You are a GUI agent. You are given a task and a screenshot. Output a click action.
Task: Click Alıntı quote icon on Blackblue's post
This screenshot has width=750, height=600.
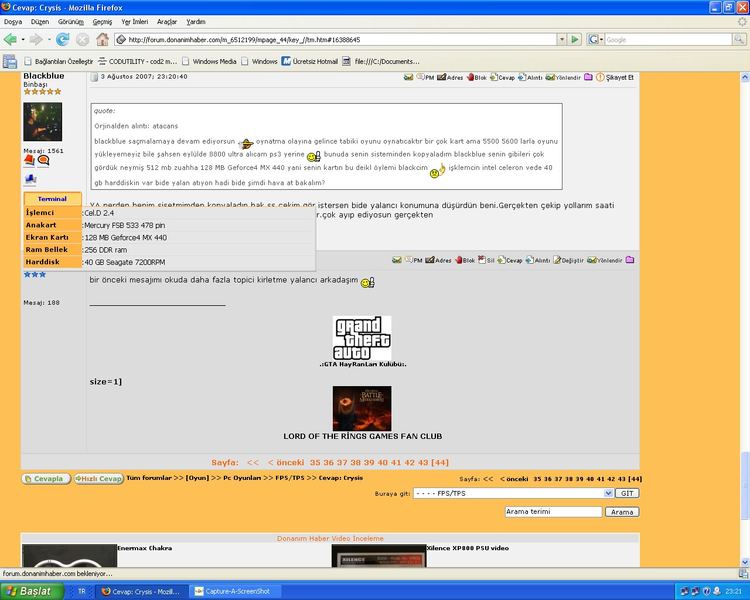tap(530, 77)
